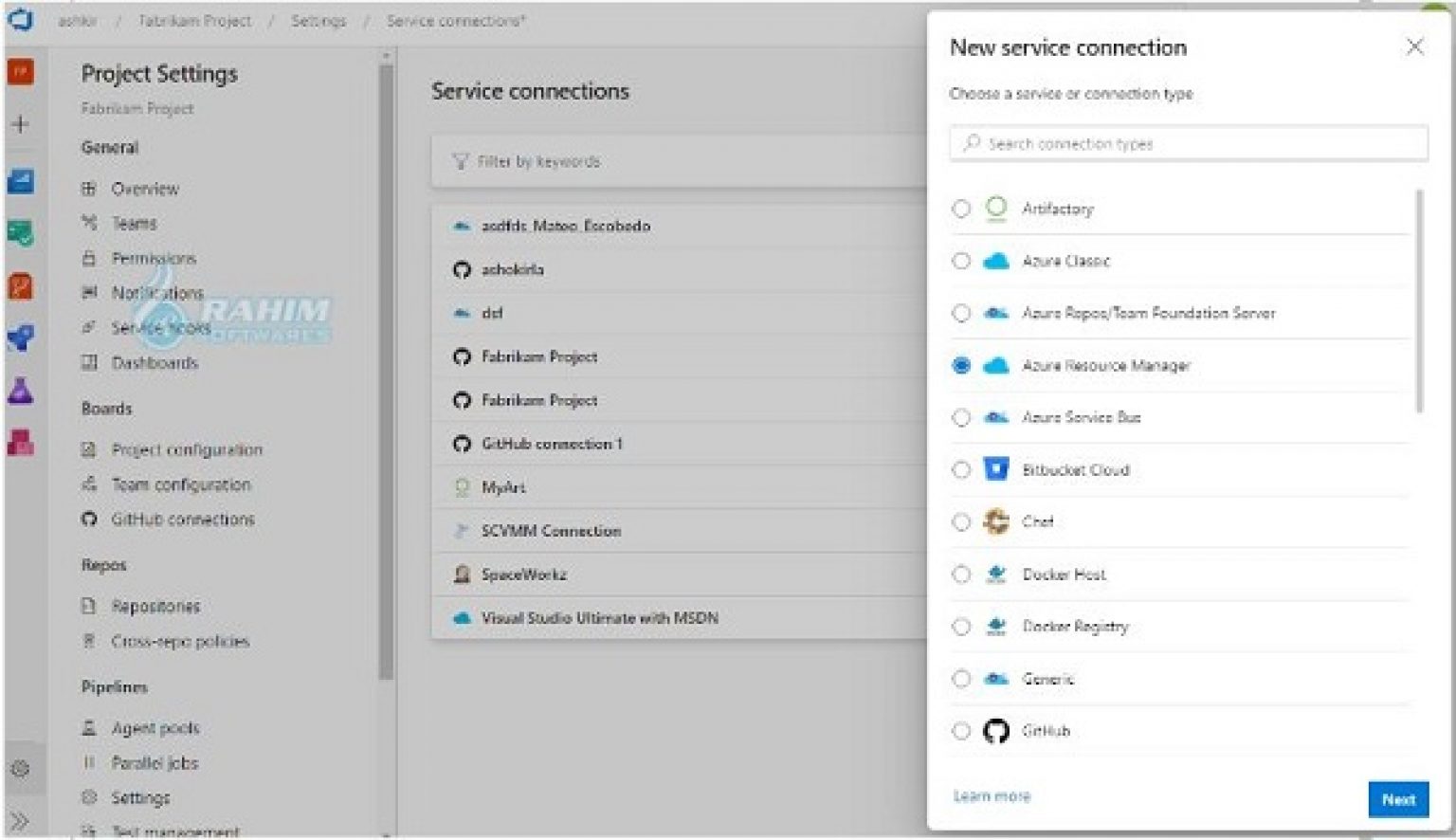Close the New service connection panel

[x=1414, y=46]
